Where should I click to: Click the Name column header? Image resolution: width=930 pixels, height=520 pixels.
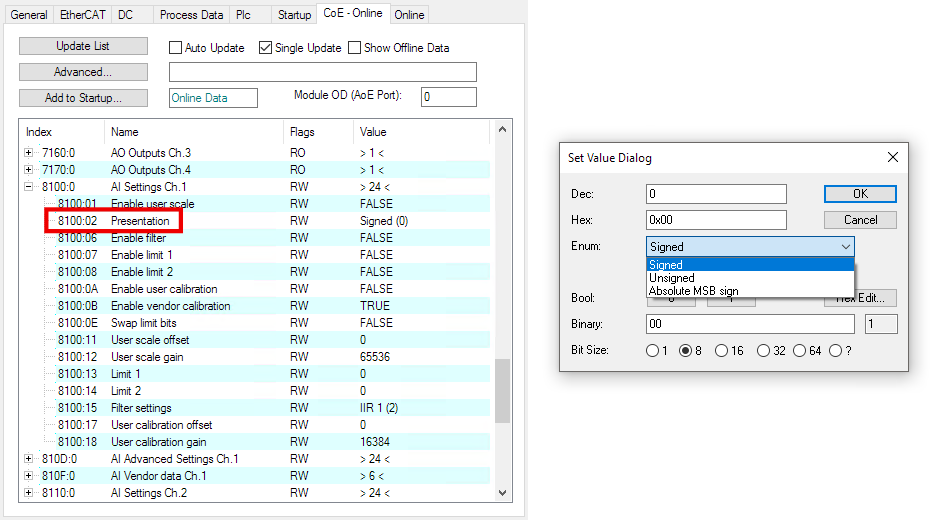(x=194, y=132)
